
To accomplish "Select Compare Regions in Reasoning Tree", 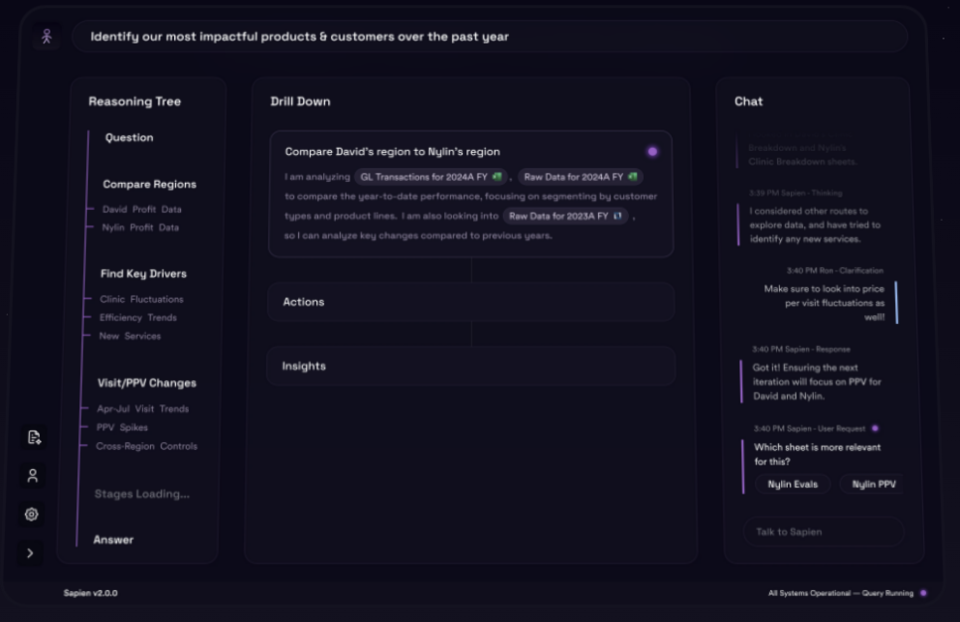I will pos(149,184).
